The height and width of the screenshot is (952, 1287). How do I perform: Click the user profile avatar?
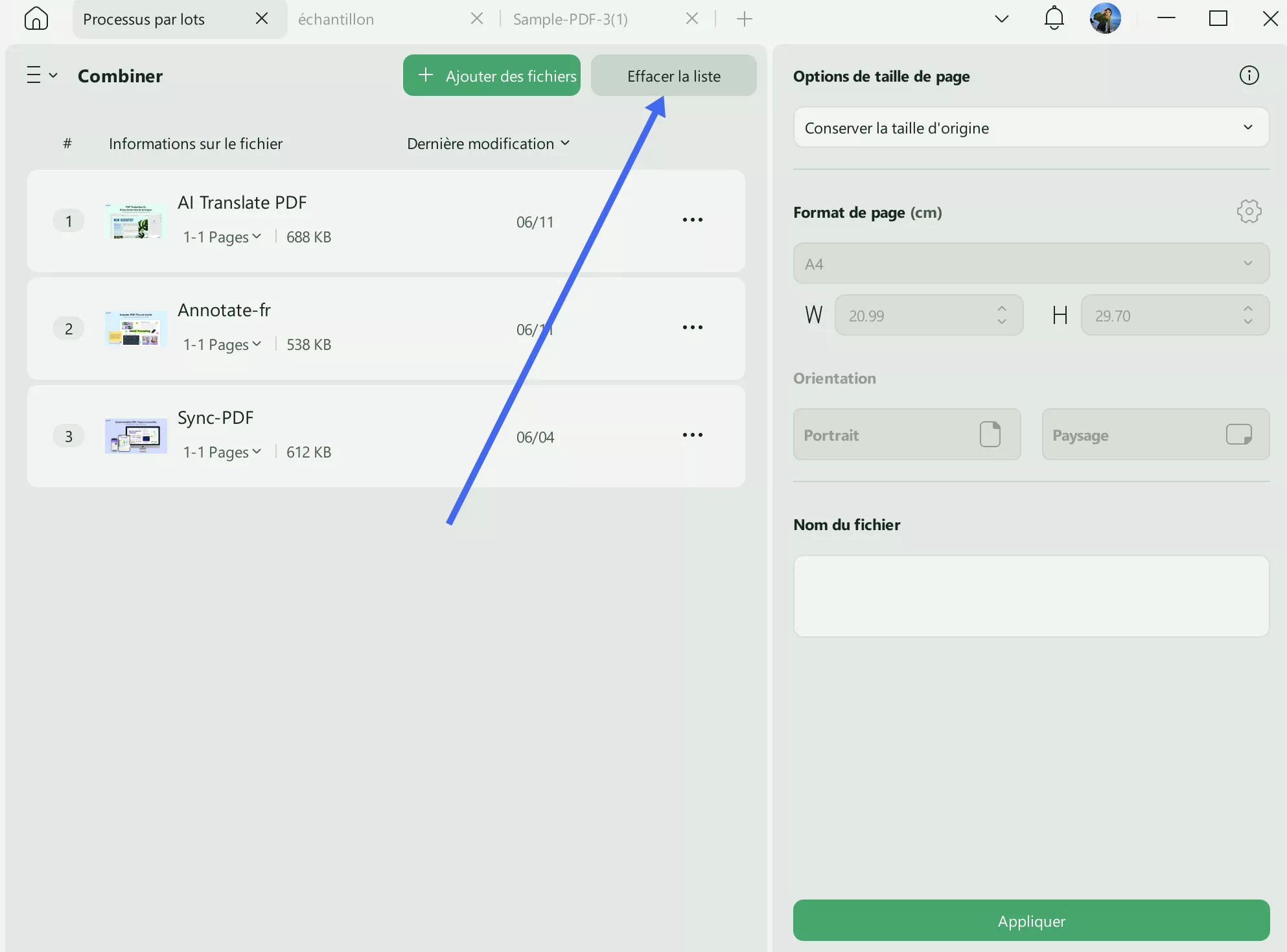1105,18
